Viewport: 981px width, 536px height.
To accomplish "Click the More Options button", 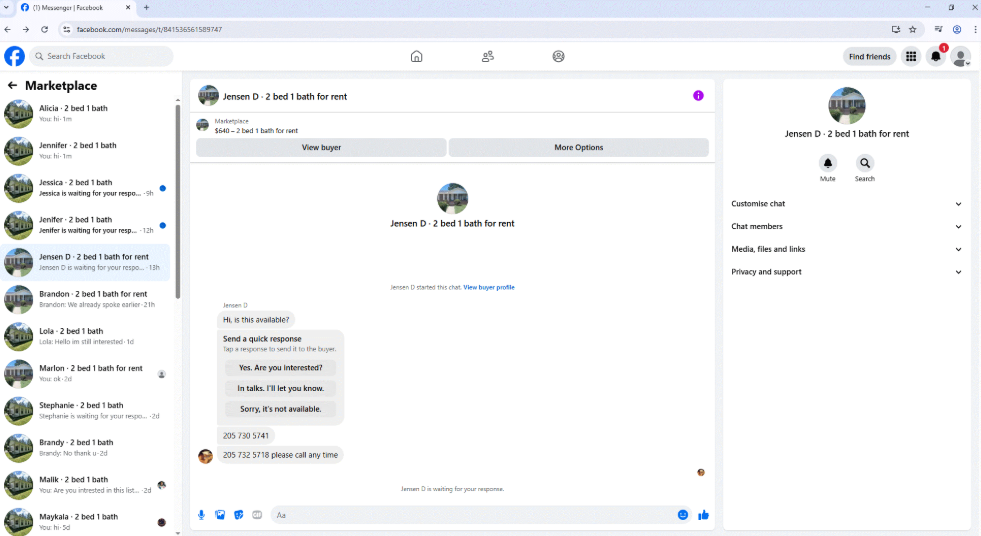I will 579,148.
